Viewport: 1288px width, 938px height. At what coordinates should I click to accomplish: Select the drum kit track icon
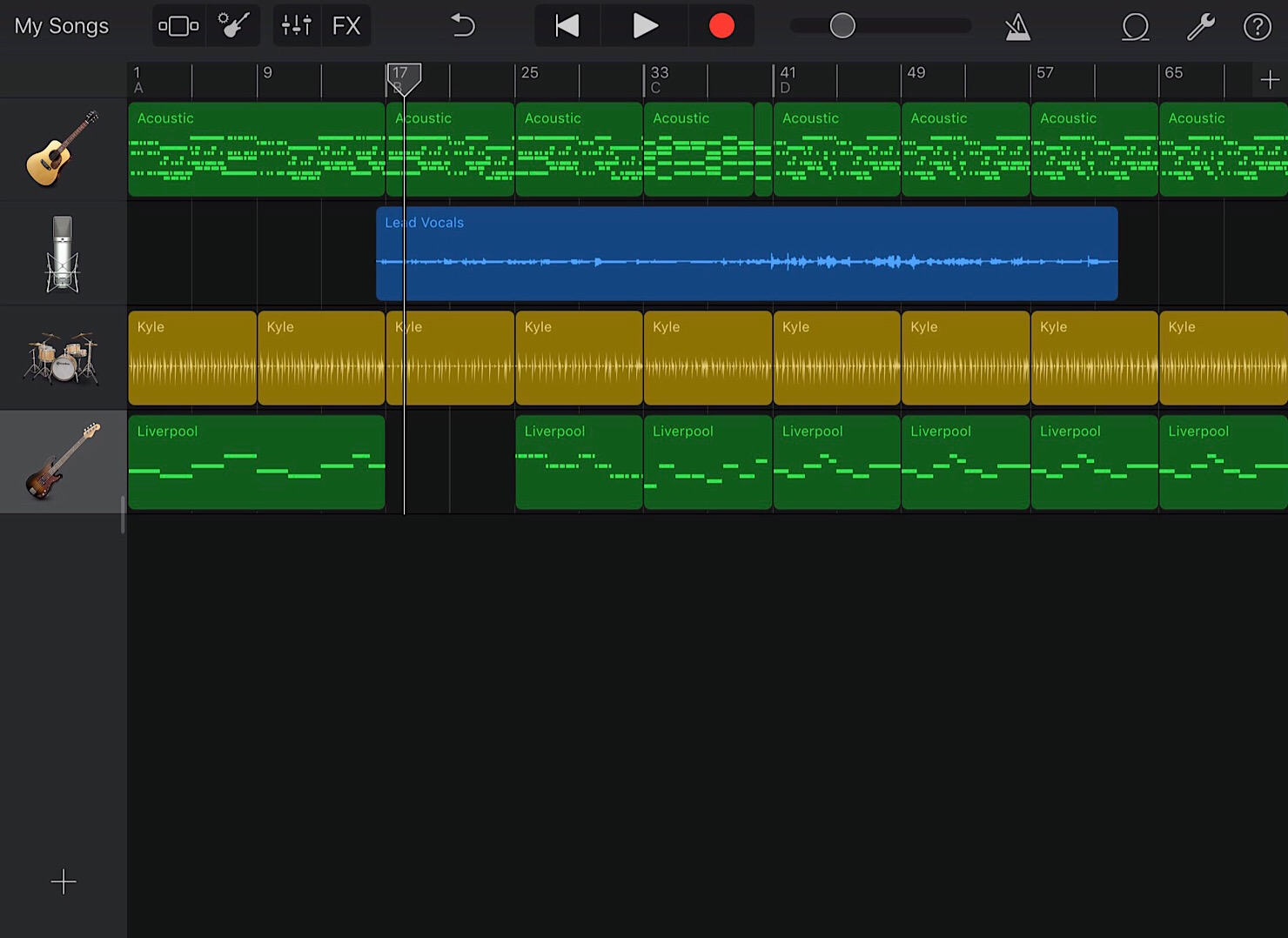tap(63, 358)
